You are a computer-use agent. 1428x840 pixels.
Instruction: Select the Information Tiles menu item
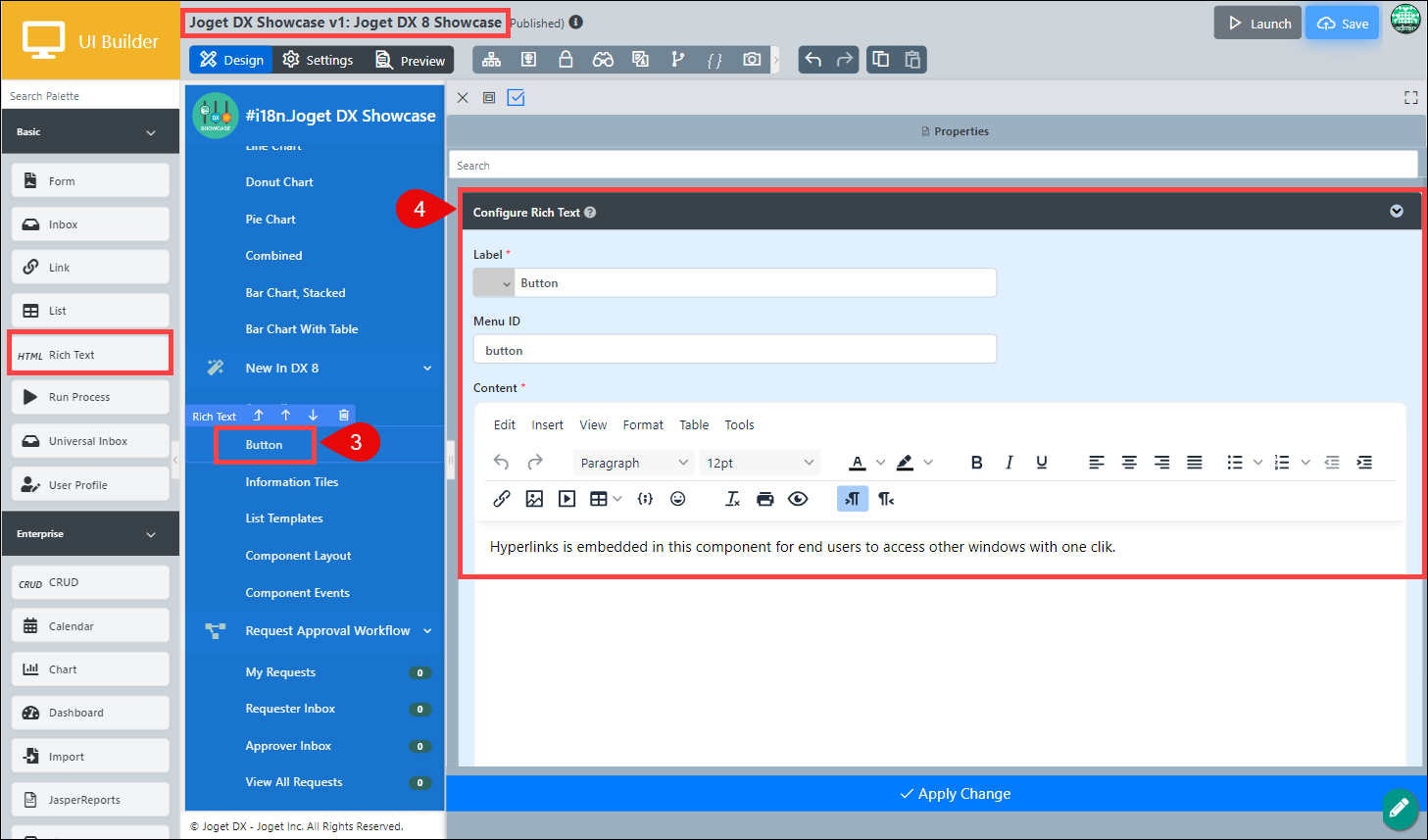(292, 482)
